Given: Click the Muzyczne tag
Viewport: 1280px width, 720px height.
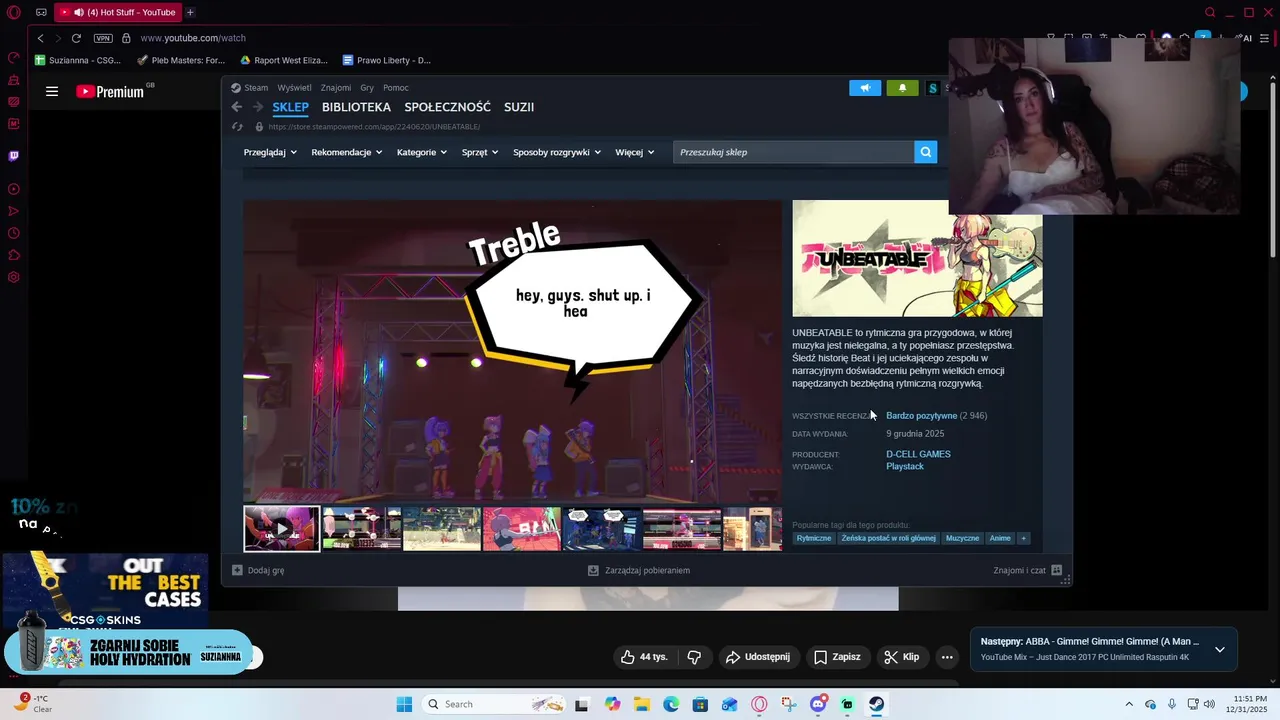Looking at the screenshot, I should (962, 538).
